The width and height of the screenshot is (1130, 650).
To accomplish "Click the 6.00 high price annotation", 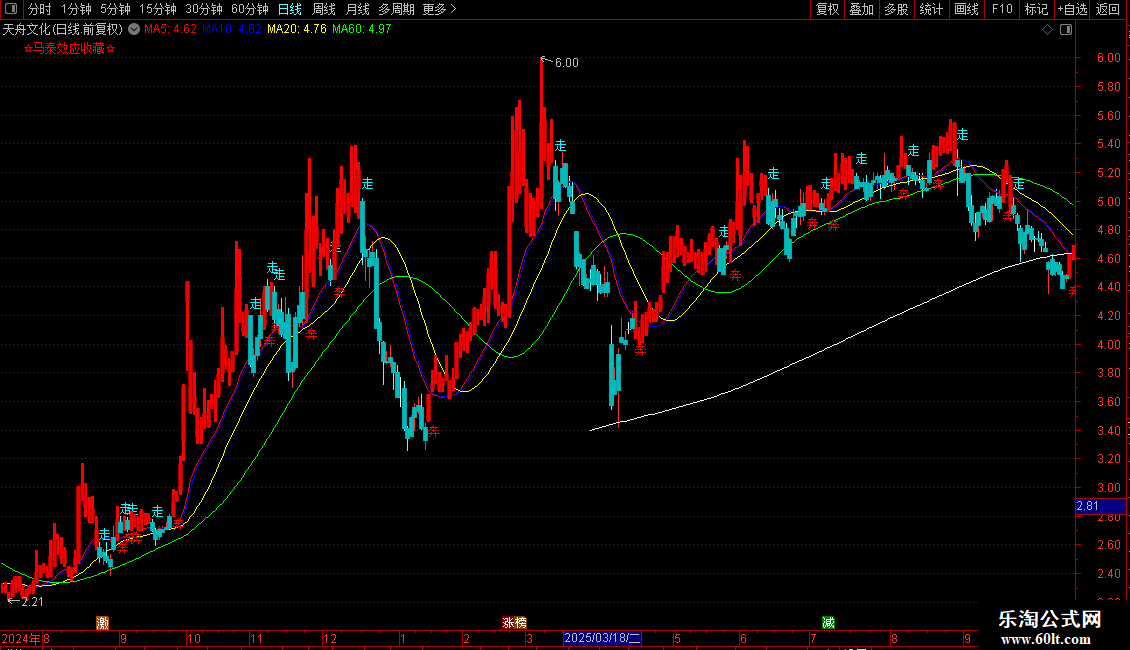I will point(566,63).
